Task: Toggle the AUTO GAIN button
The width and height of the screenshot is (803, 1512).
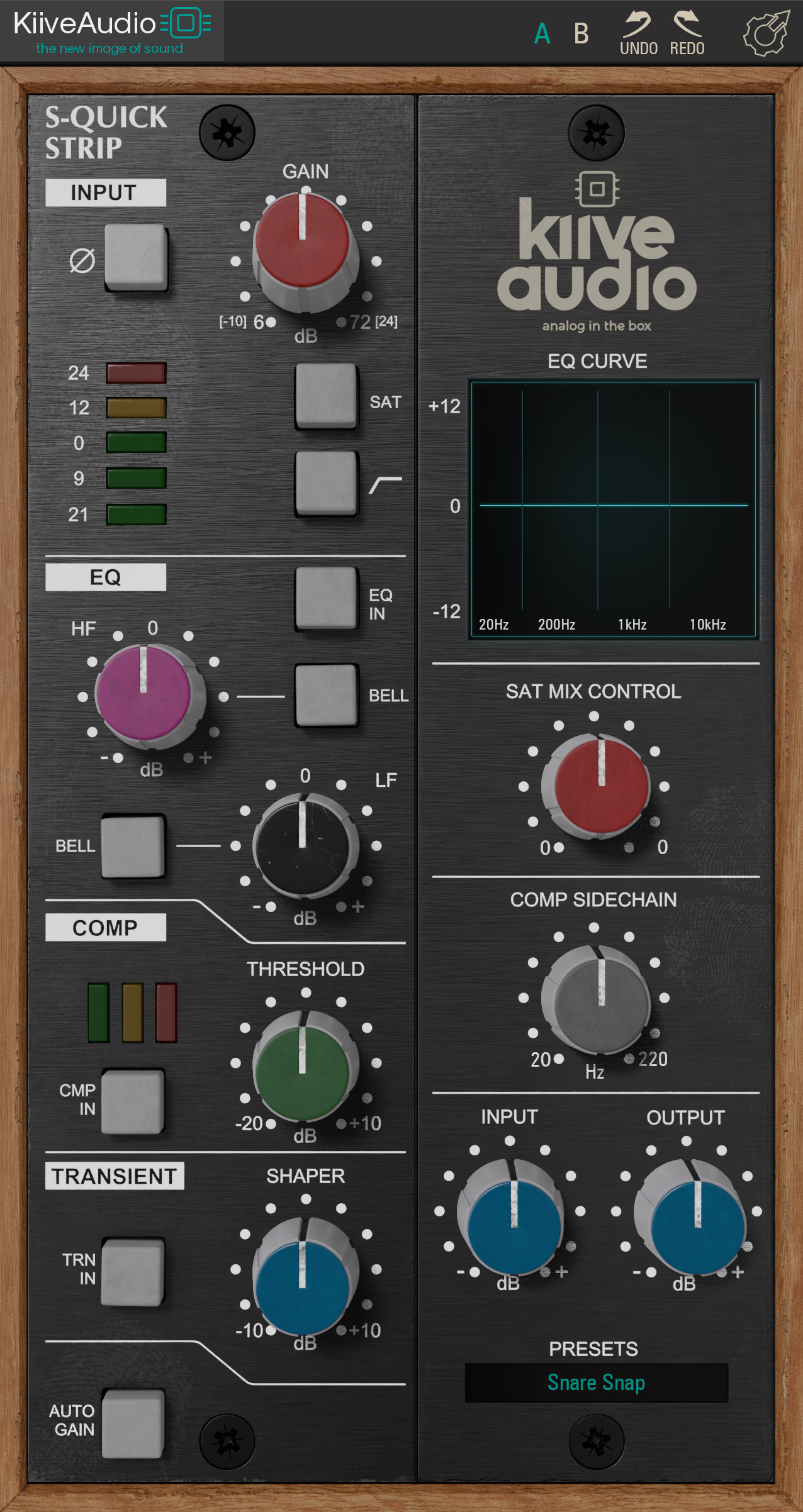Action: (x=133, y=1423)
